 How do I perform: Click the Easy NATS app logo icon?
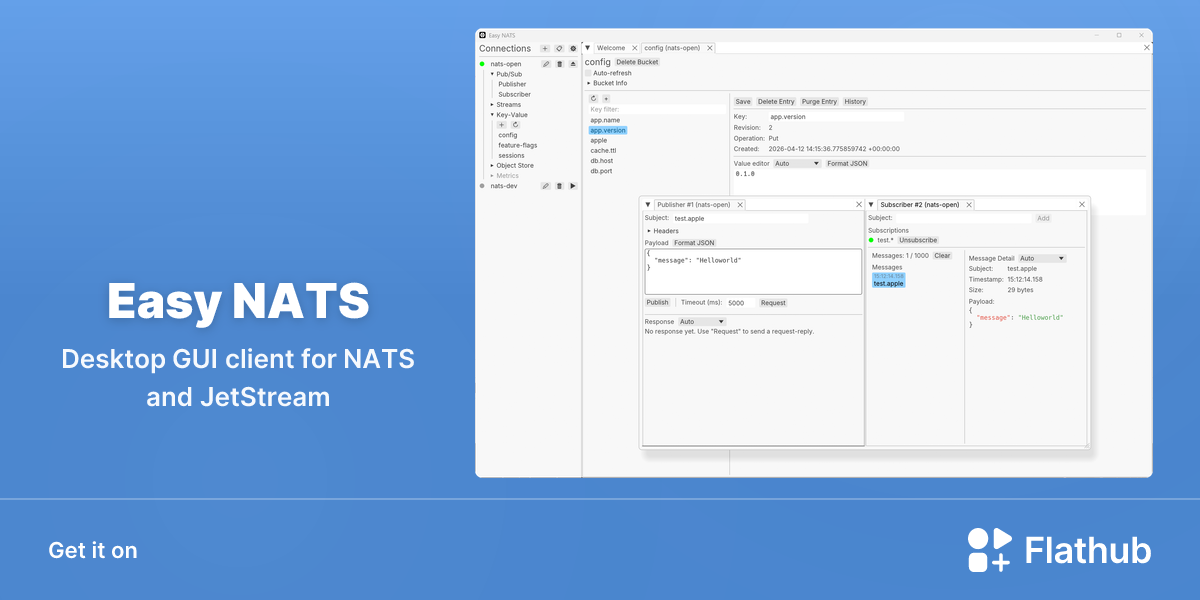point(482,35)
